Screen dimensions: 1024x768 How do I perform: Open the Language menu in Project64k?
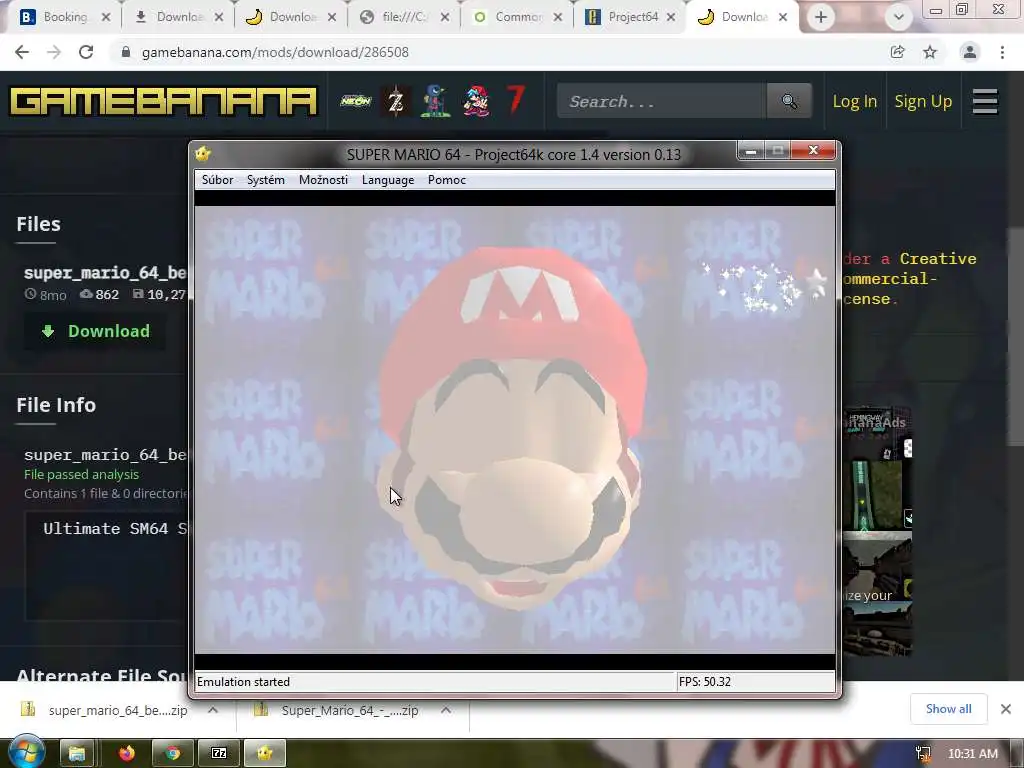coord(388,180)
